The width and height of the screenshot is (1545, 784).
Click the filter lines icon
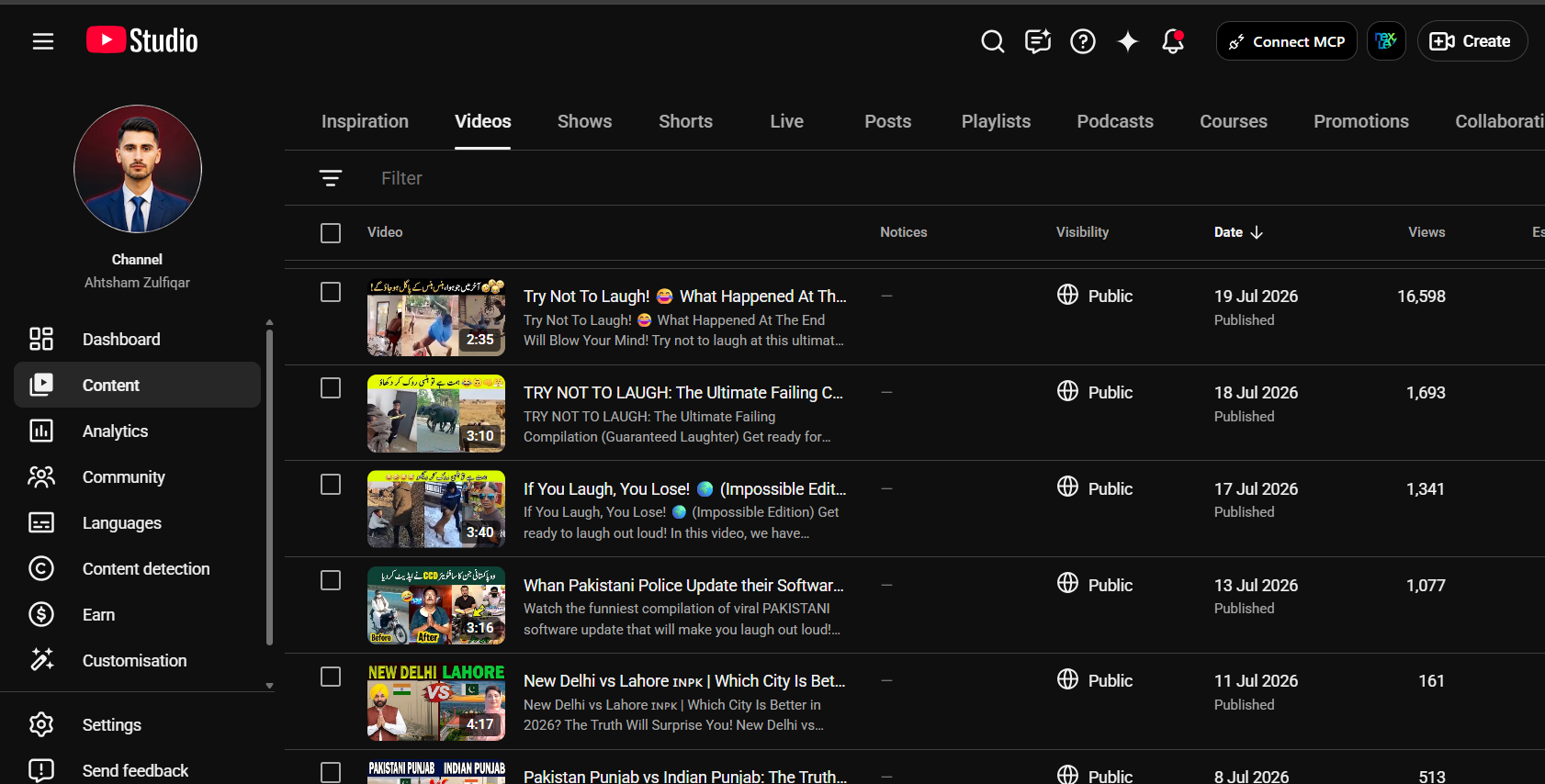331,178
